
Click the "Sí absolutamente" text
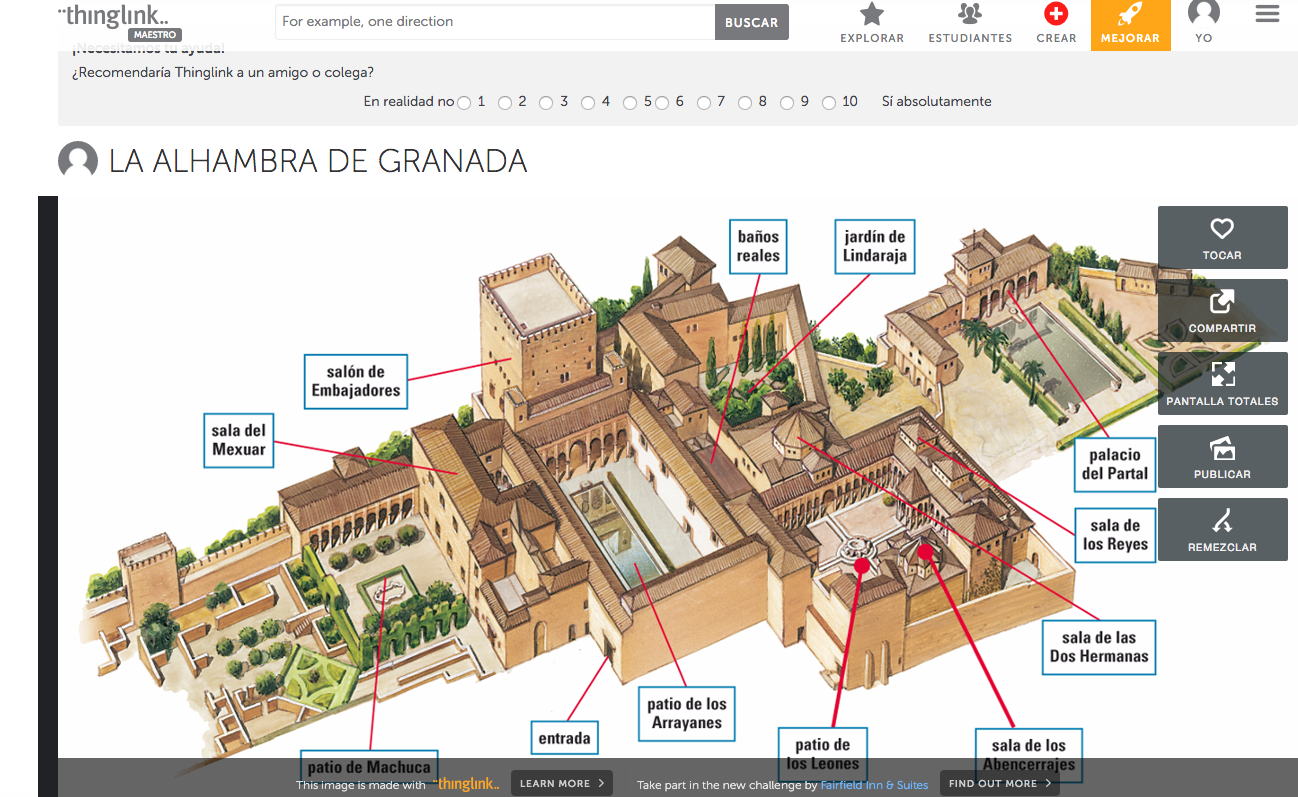click(937, 102)
